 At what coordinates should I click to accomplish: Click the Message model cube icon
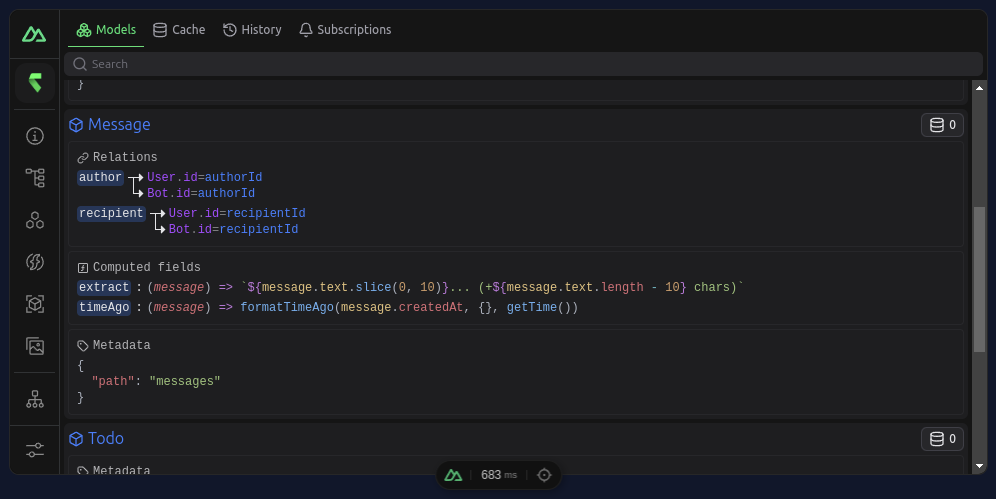(x=76, y=125)
